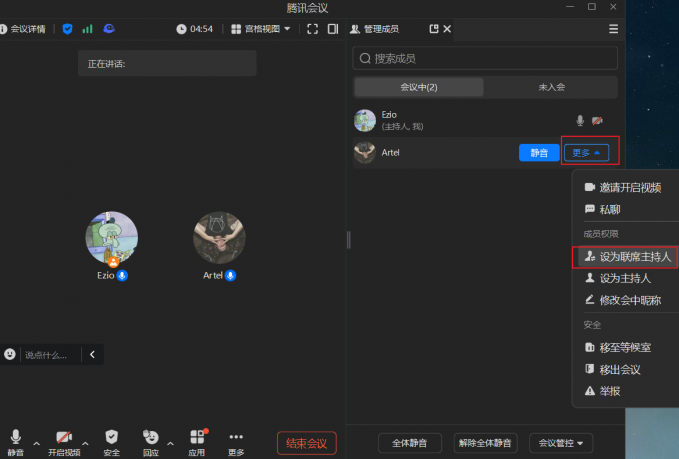Expand audio options arrow beside 静音

point(36,443)
